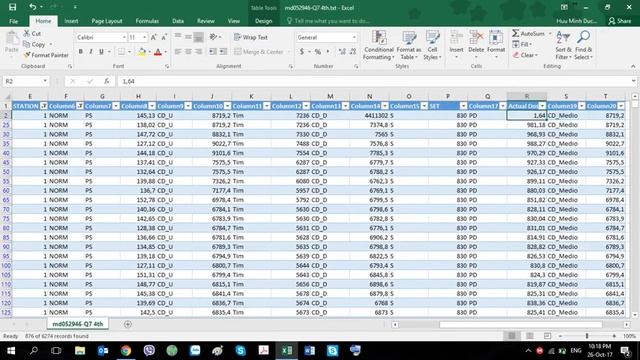The height and width of the screenshot is (360, 640).
Task: Open the STATION column filter dropdown
Action: click(43, 106)
